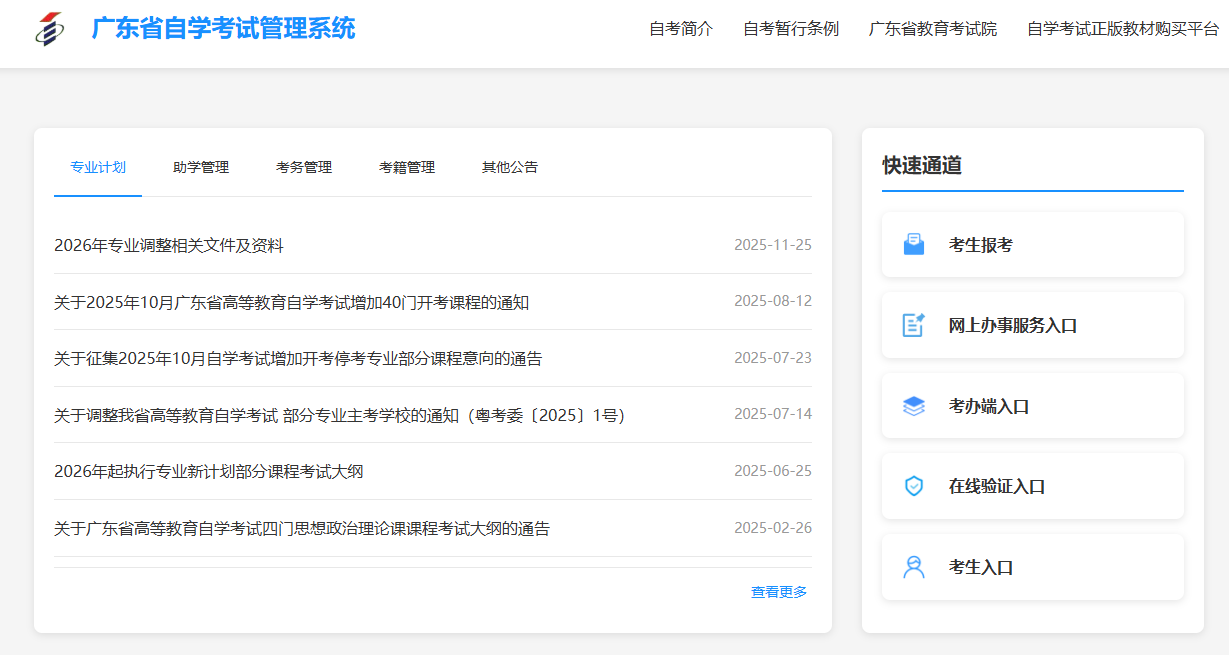Screen dimensions: 1229x655
Task: Open 2026年起执行专业新计划部分课程考试大纲 notice
Action: [208, 471]
